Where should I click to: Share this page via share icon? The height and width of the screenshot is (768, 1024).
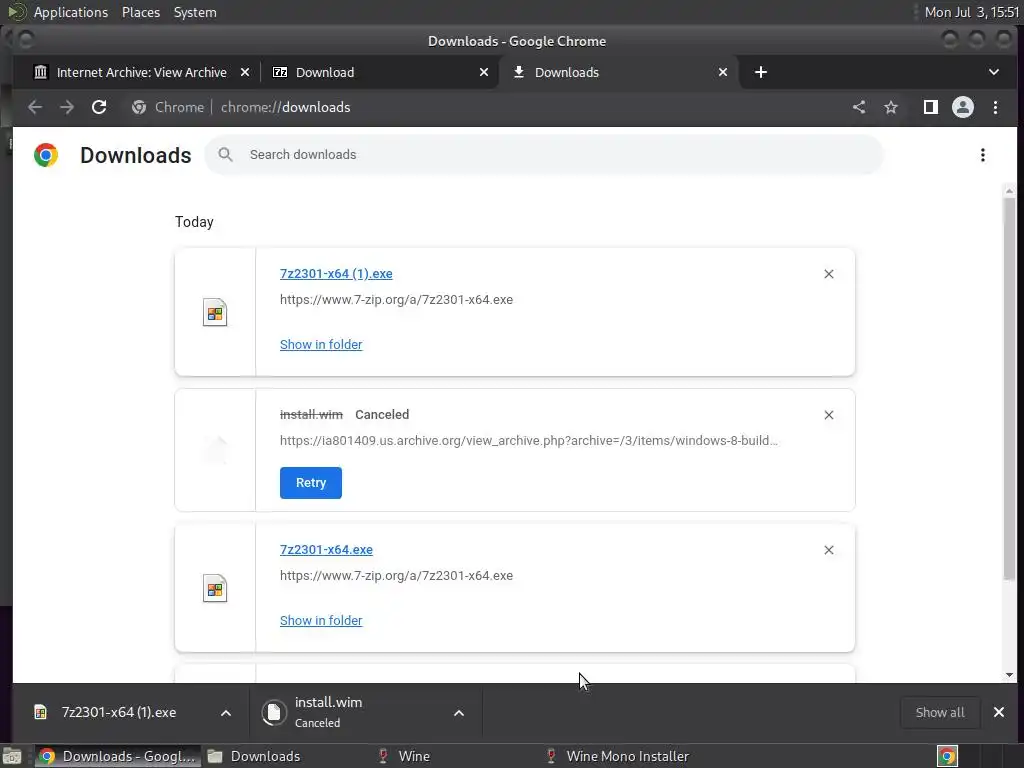click(x=859, y=107)
